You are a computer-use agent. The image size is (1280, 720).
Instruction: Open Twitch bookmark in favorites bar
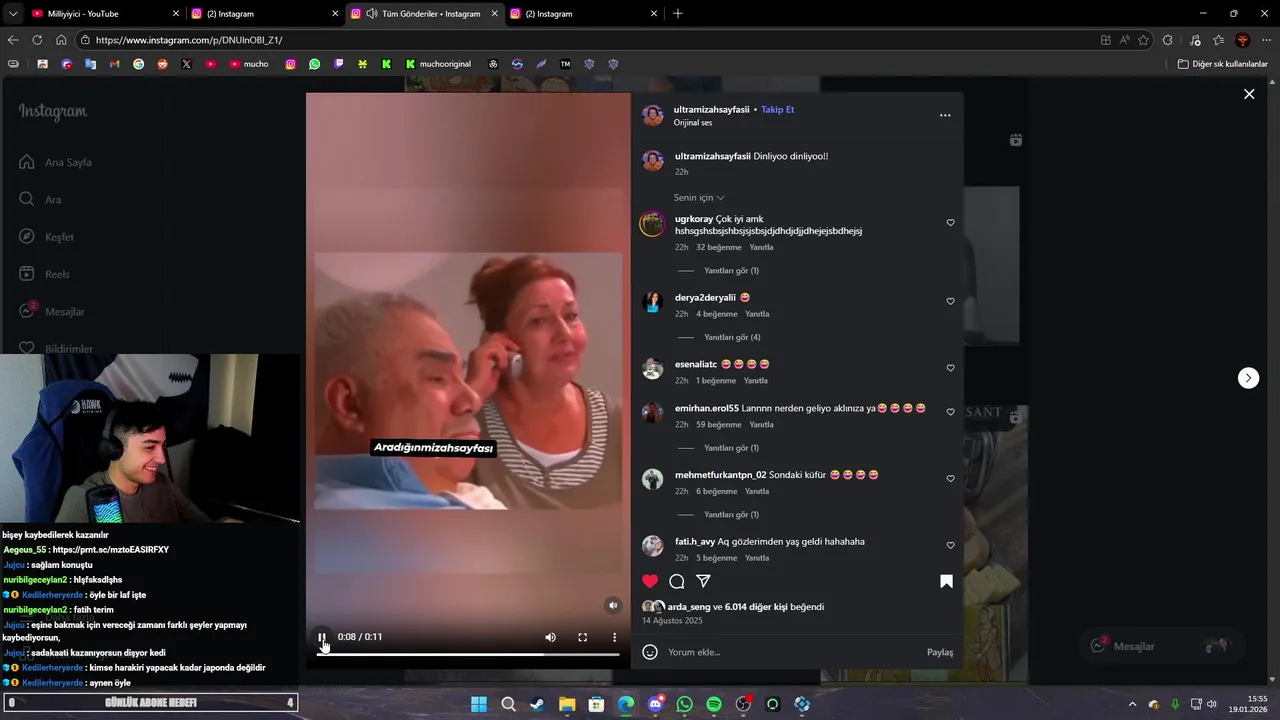(339, 64)
